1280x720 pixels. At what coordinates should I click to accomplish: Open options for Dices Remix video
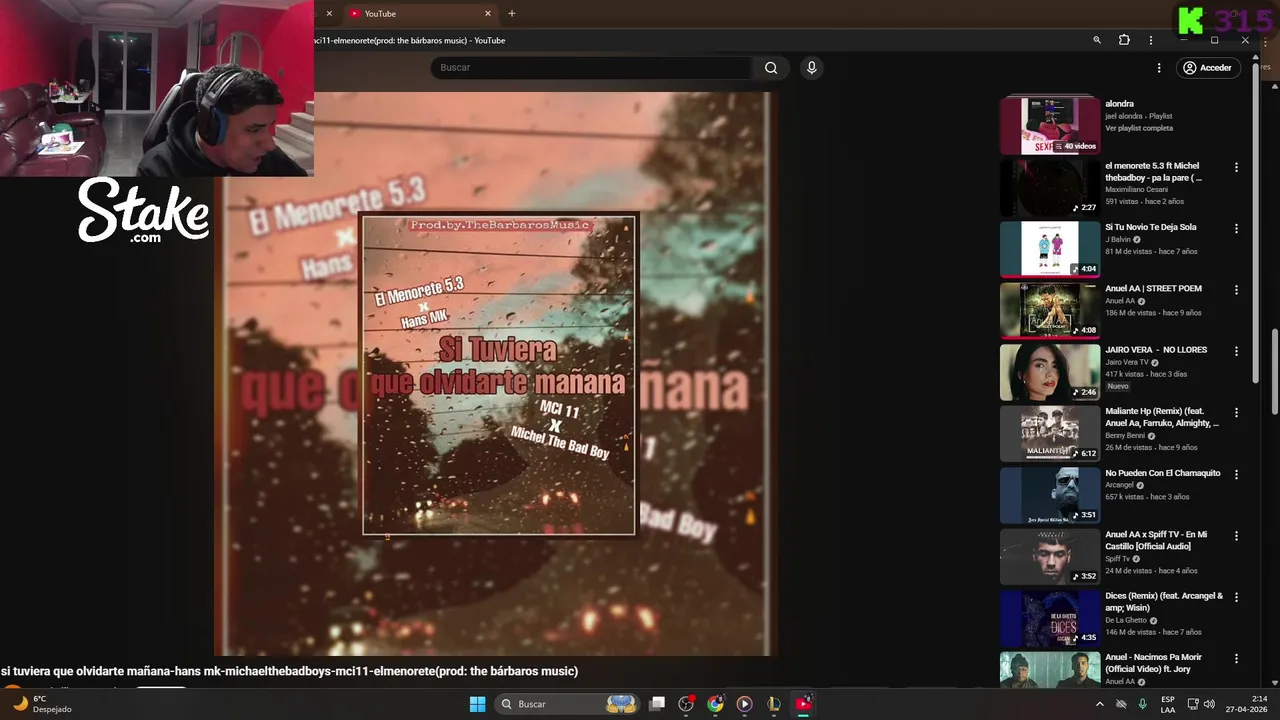click(1236, 598)
